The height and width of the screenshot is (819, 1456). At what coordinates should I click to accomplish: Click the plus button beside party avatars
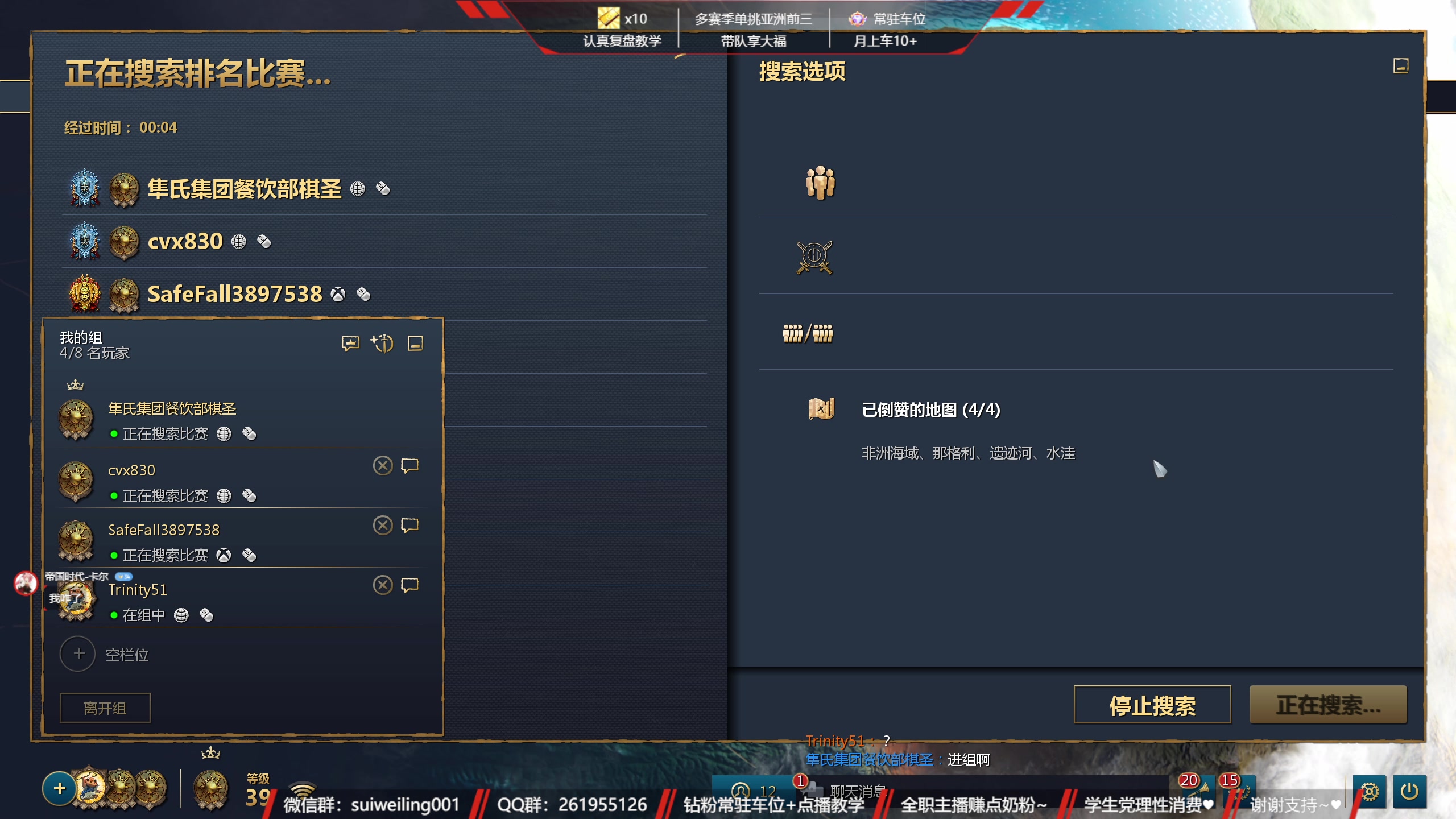(59, 789)
